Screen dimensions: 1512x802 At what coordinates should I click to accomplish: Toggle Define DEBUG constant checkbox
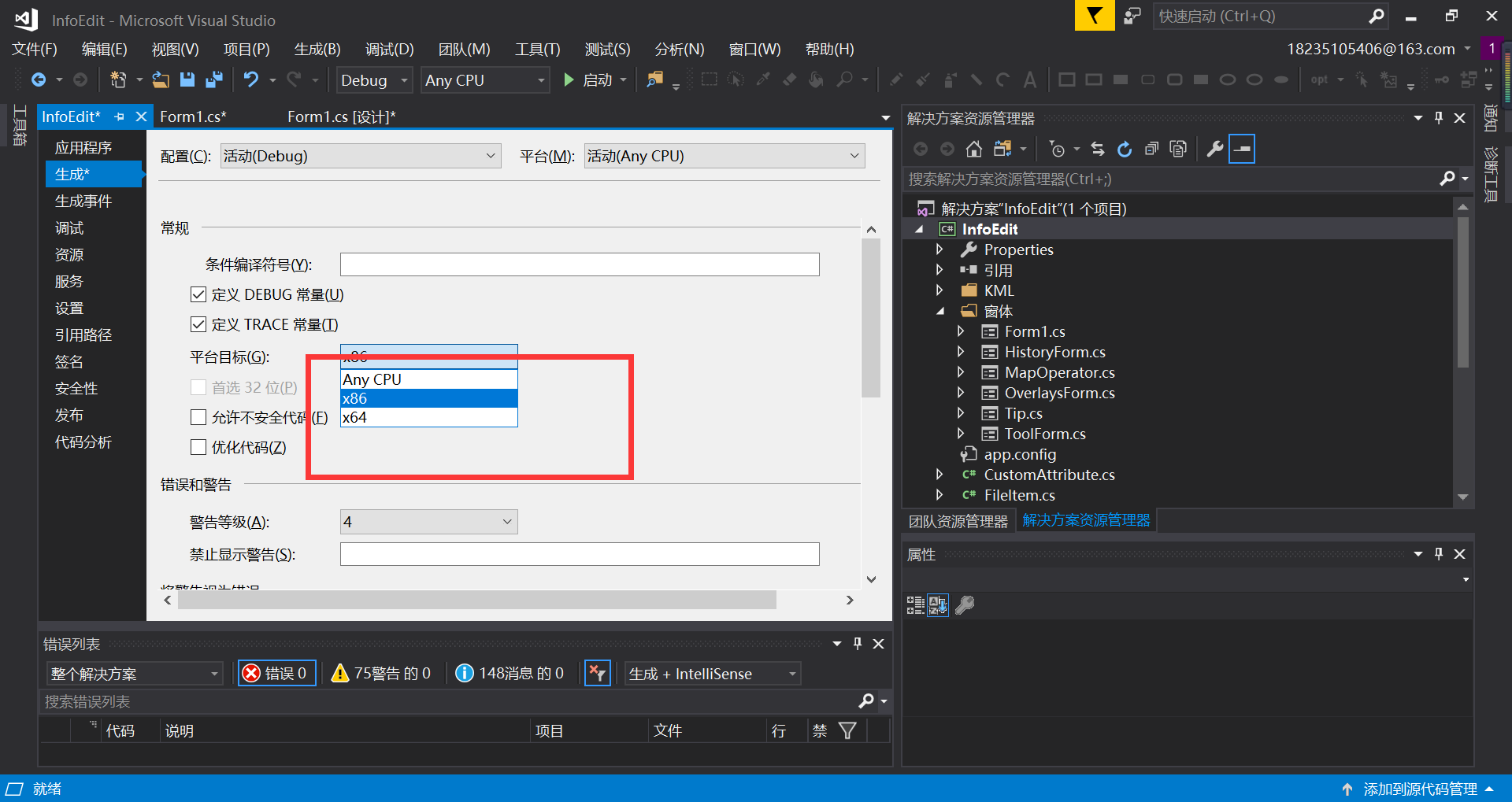198,294
